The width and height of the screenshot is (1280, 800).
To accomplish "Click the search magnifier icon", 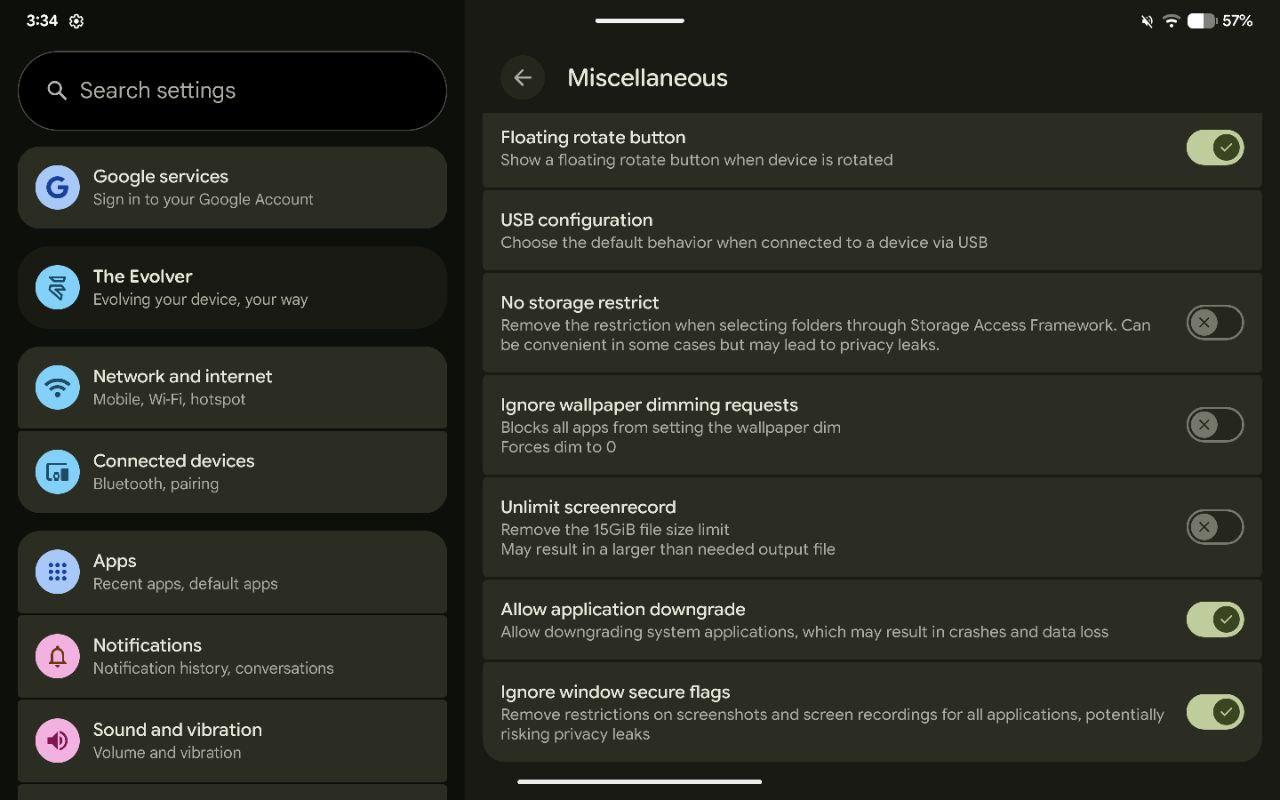I will (58, 91).
